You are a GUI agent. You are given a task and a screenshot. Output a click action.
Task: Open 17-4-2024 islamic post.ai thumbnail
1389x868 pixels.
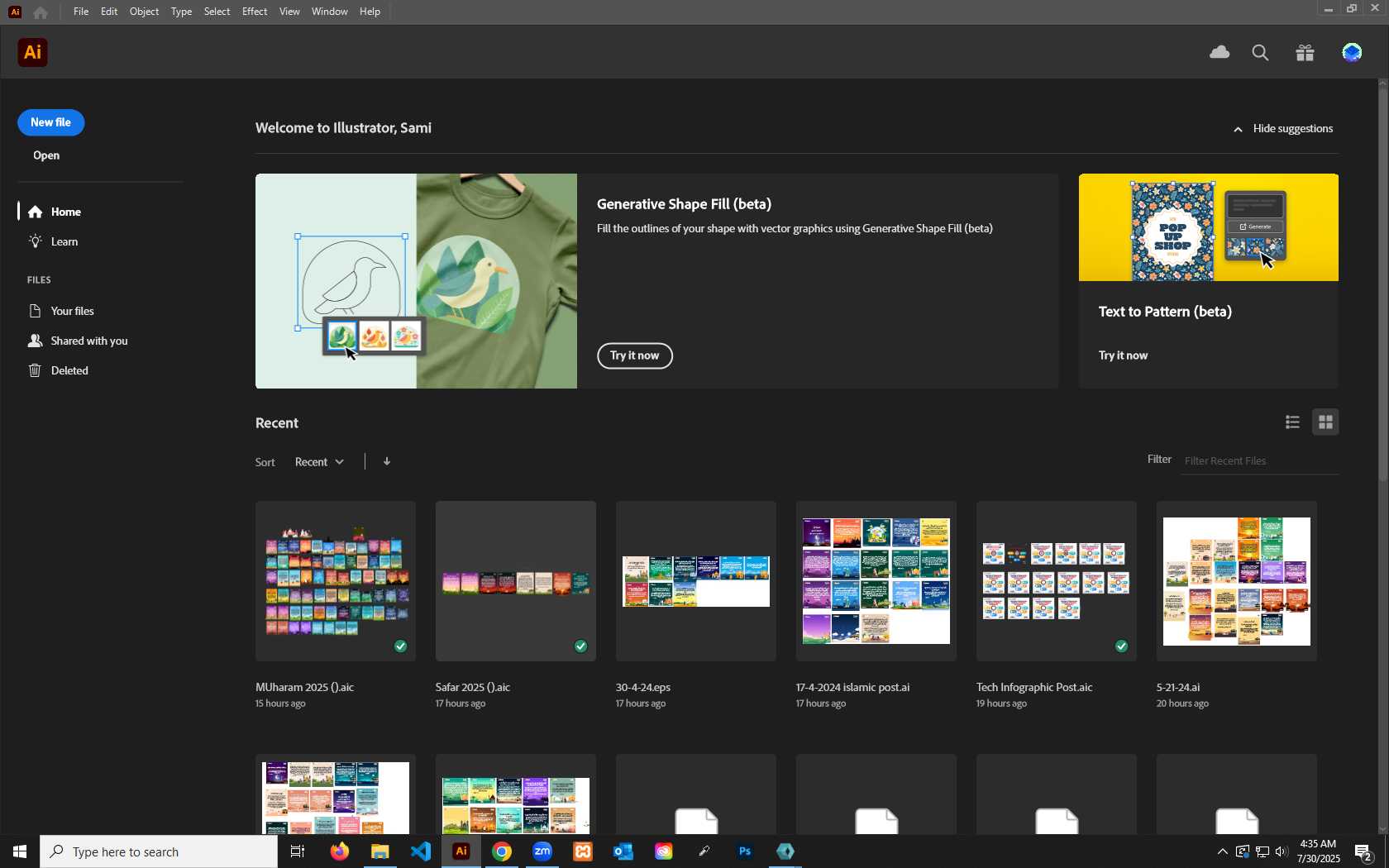876,580
